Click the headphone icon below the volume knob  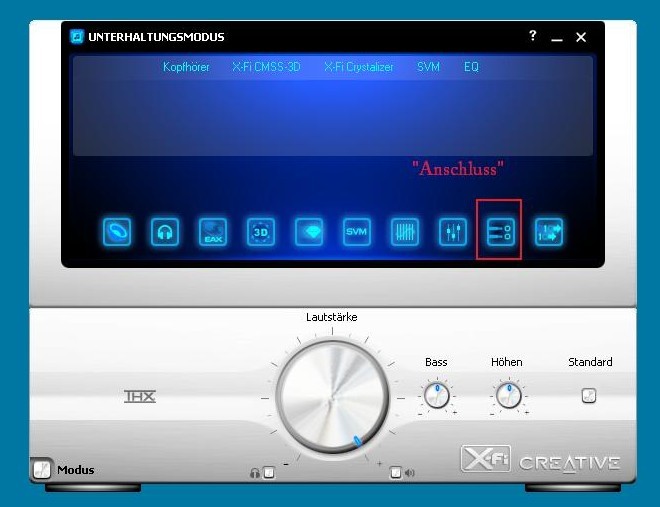coord(254,473)
